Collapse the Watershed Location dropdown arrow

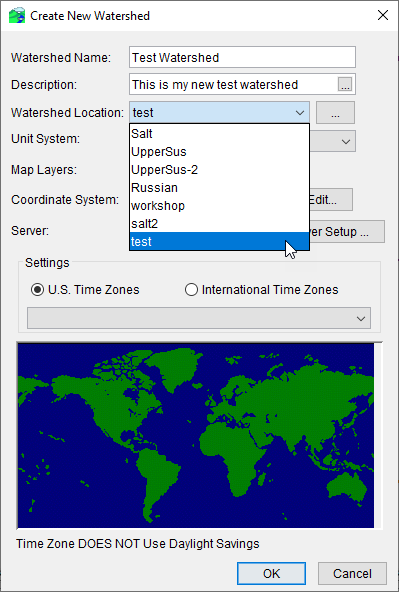click(300, 113)
